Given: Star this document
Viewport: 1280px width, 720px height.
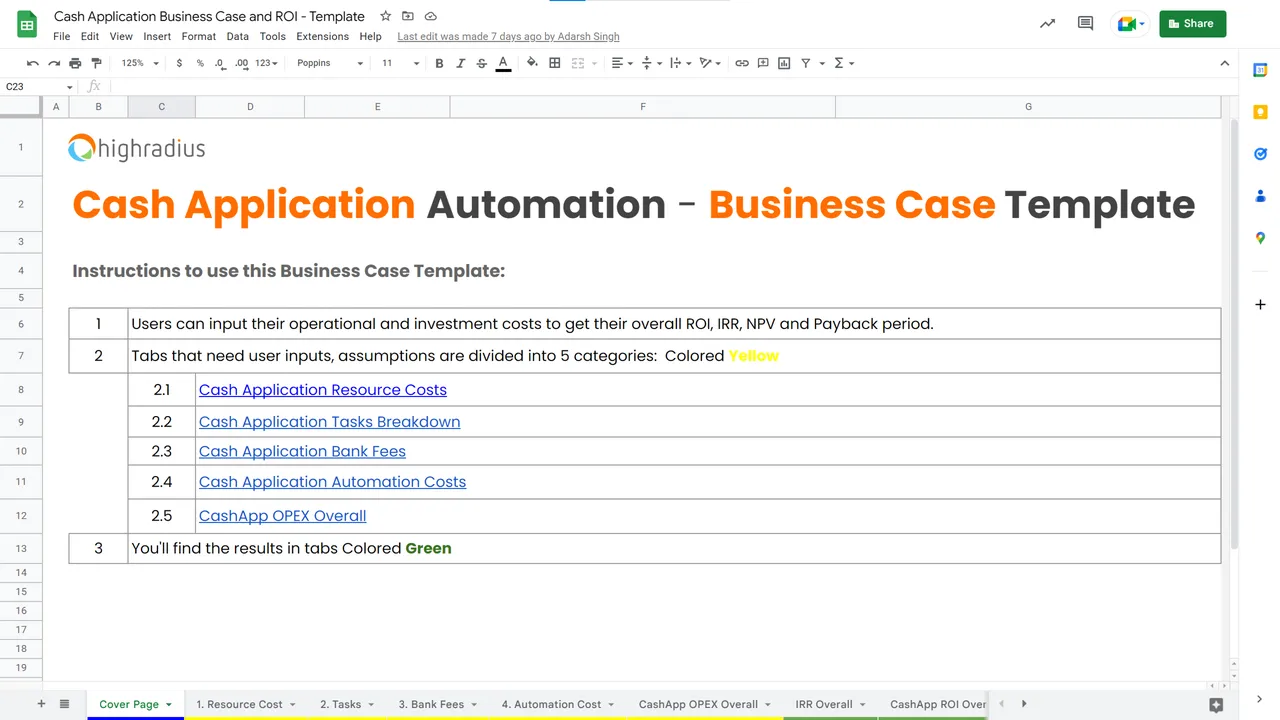Looking at the screenshot, I should point(386,17).
